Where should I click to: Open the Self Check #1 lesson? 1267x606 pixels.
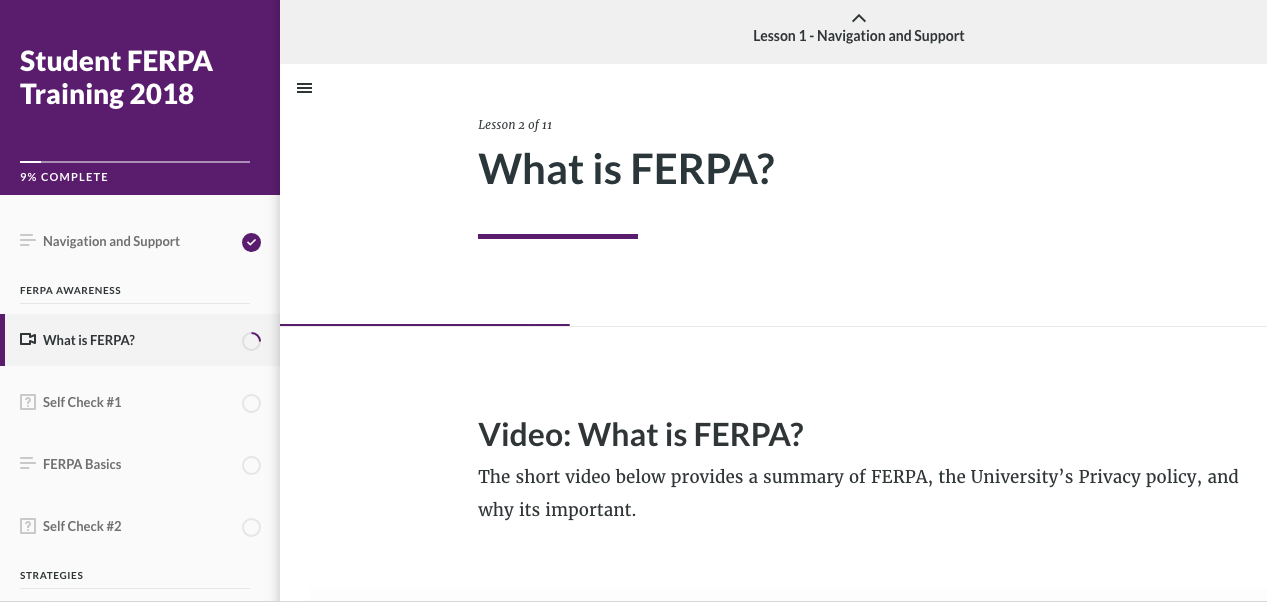pyautogui.click(x=140, y=402)
